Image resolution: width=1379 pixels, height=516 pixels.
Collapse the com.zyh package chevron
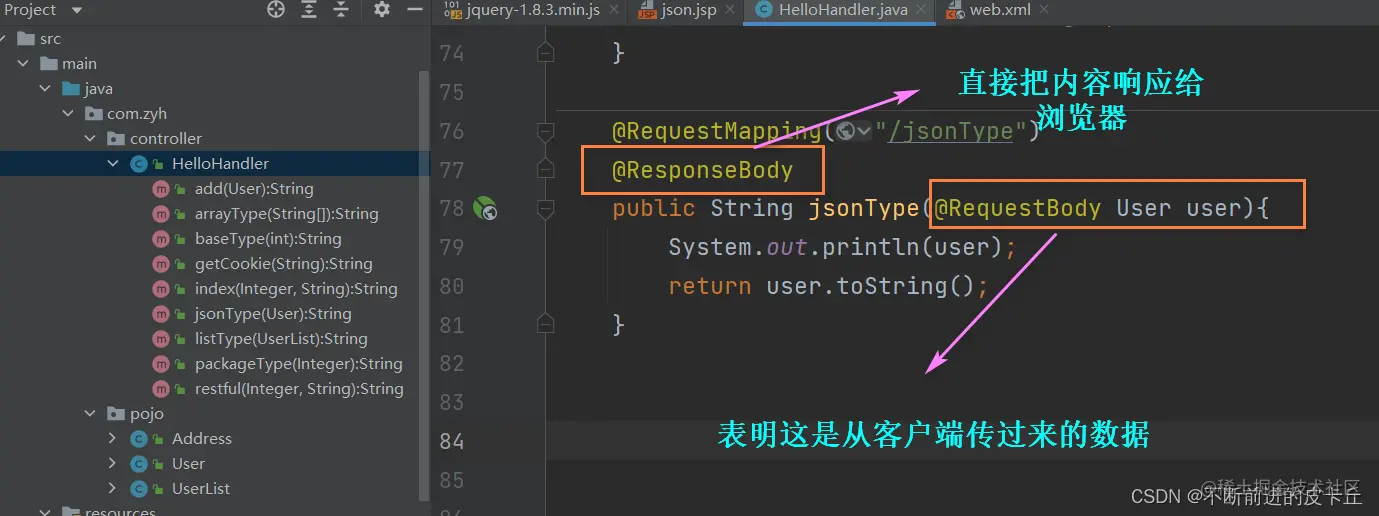68,113
